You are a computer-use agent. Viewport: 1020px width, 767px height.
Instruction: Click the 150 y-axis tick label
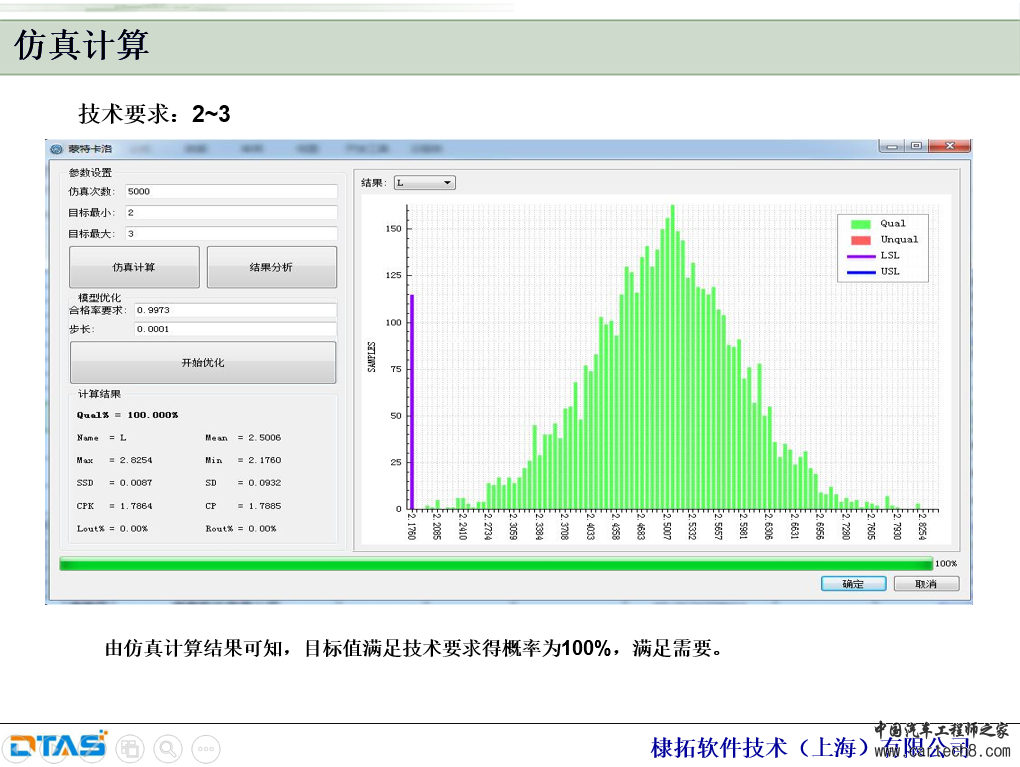pyautogui.click(x=394, y=229)
